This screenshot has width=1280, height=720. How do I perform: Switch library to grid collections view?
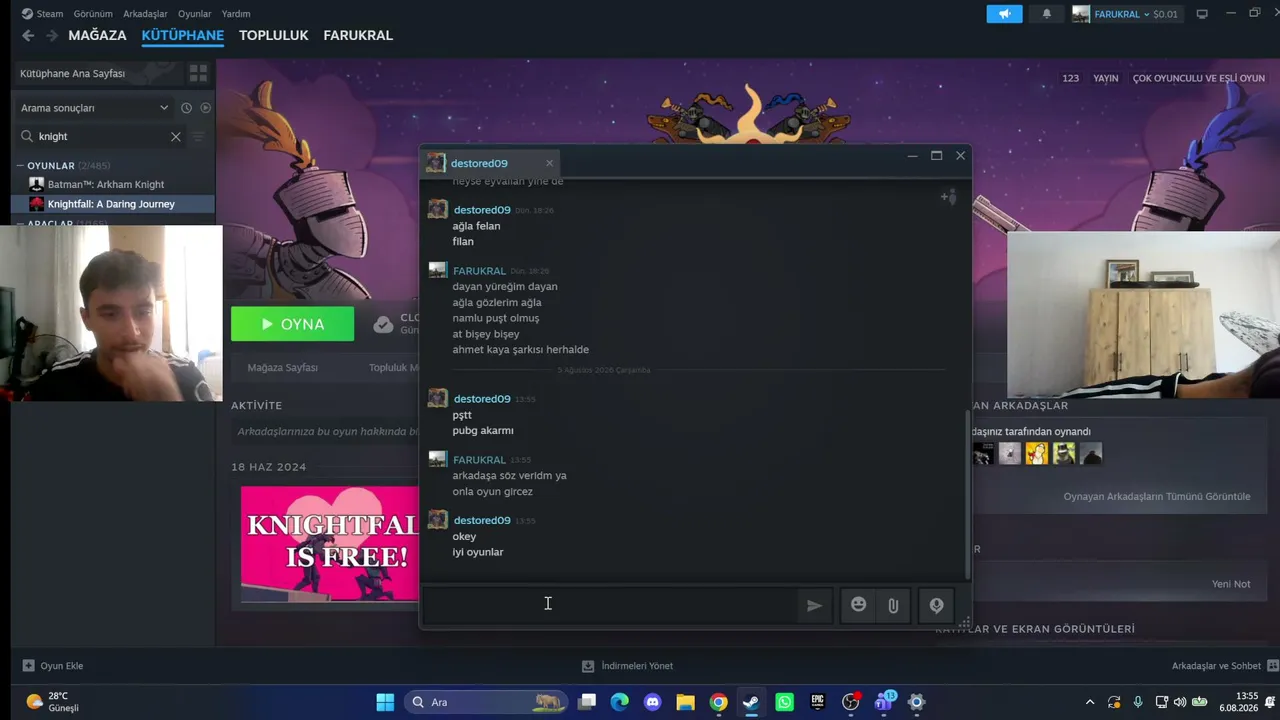click(198, 73)
